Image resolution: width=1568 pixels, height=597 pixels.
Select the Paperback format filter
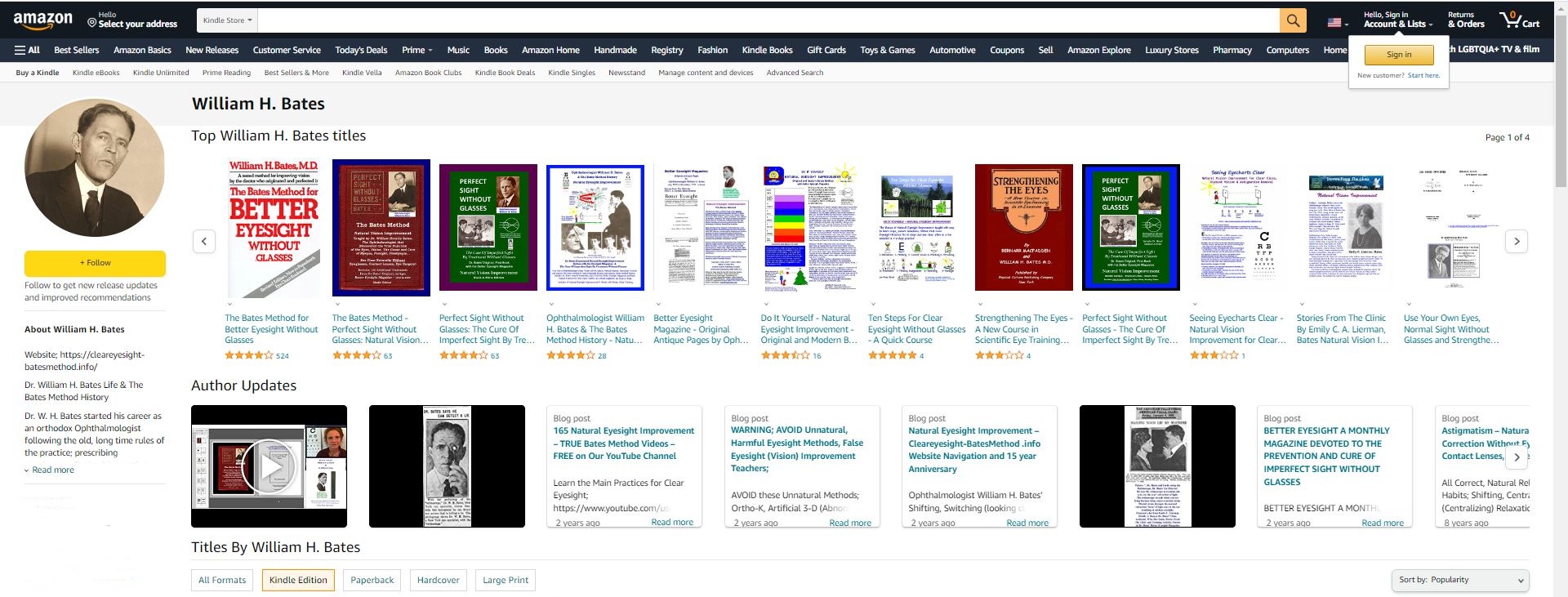coord(372,580)
